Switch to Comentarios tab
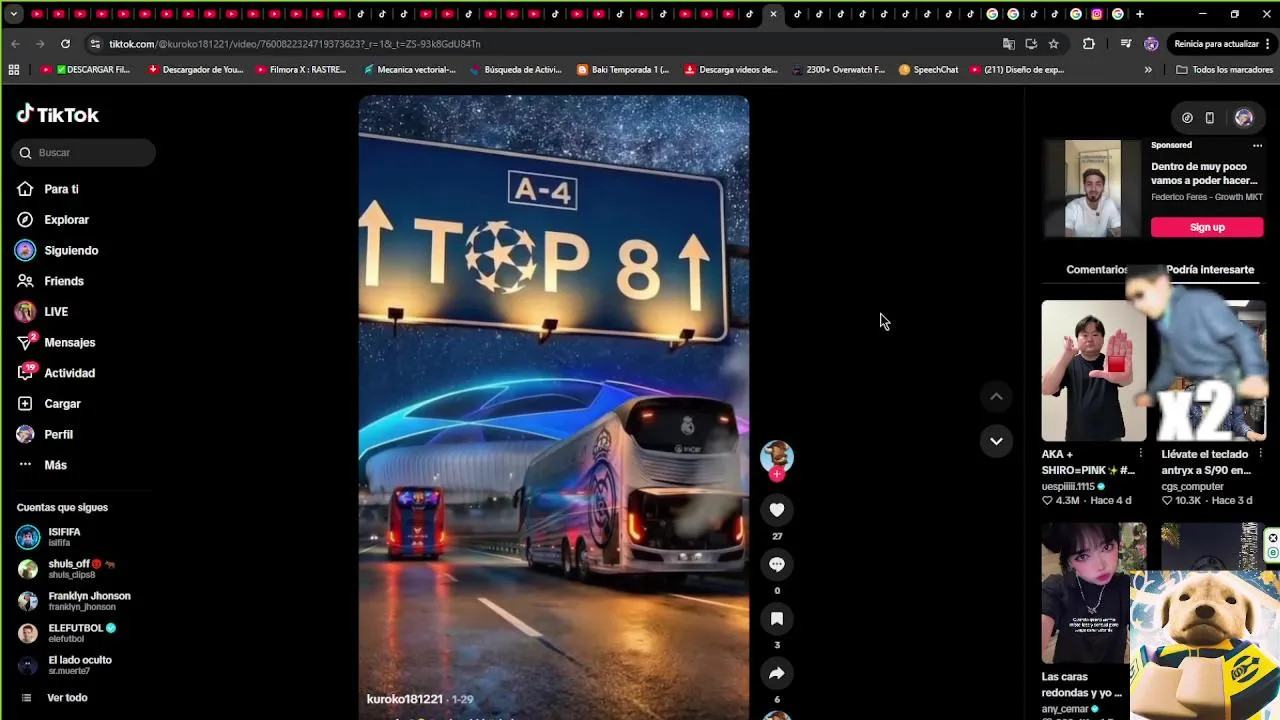This screenshot has width=1280, height=720. coord(1096,270)
